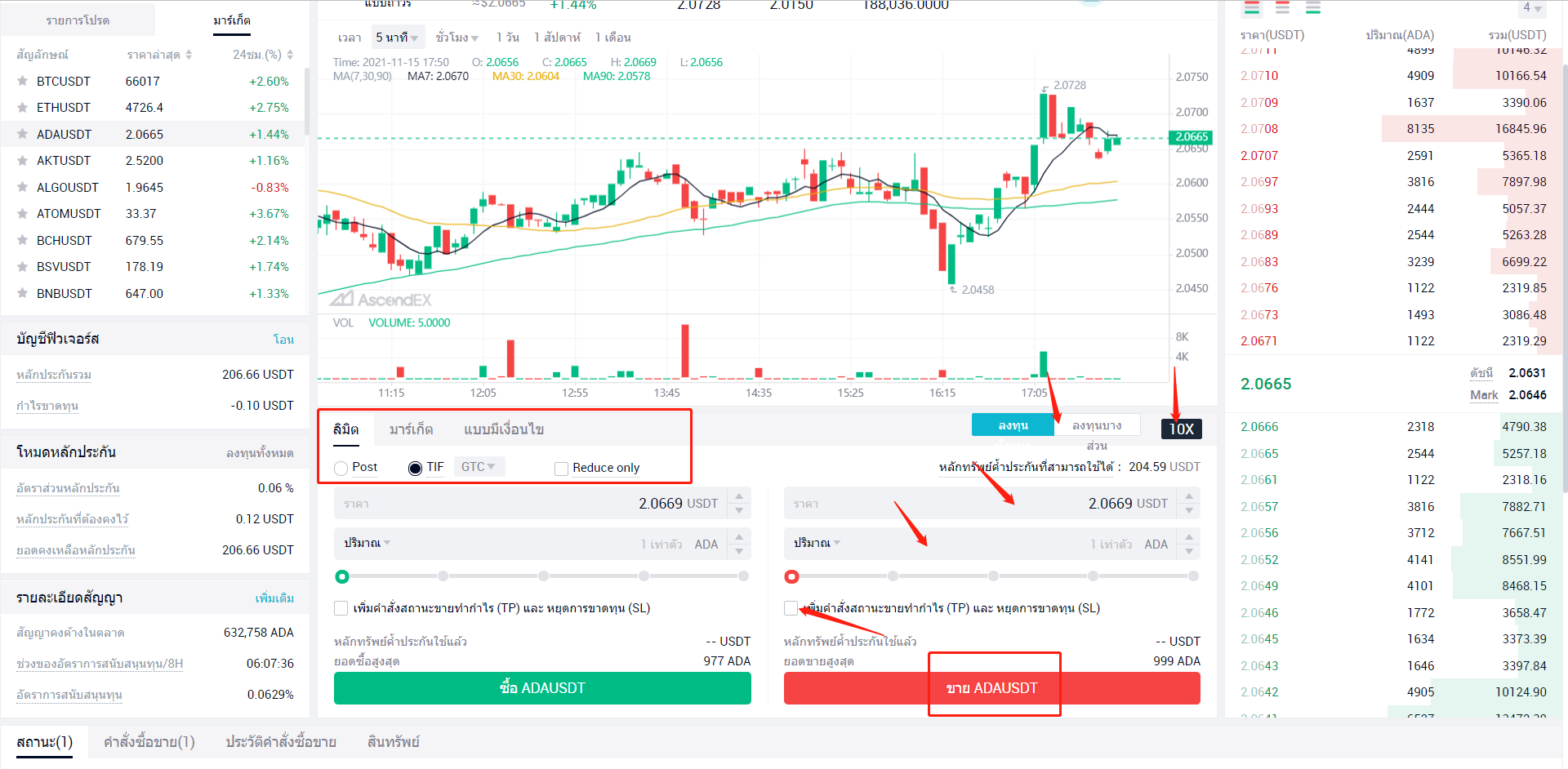
Task: Decrease buy price with down stepper arrow
Action: coord(739,510)
